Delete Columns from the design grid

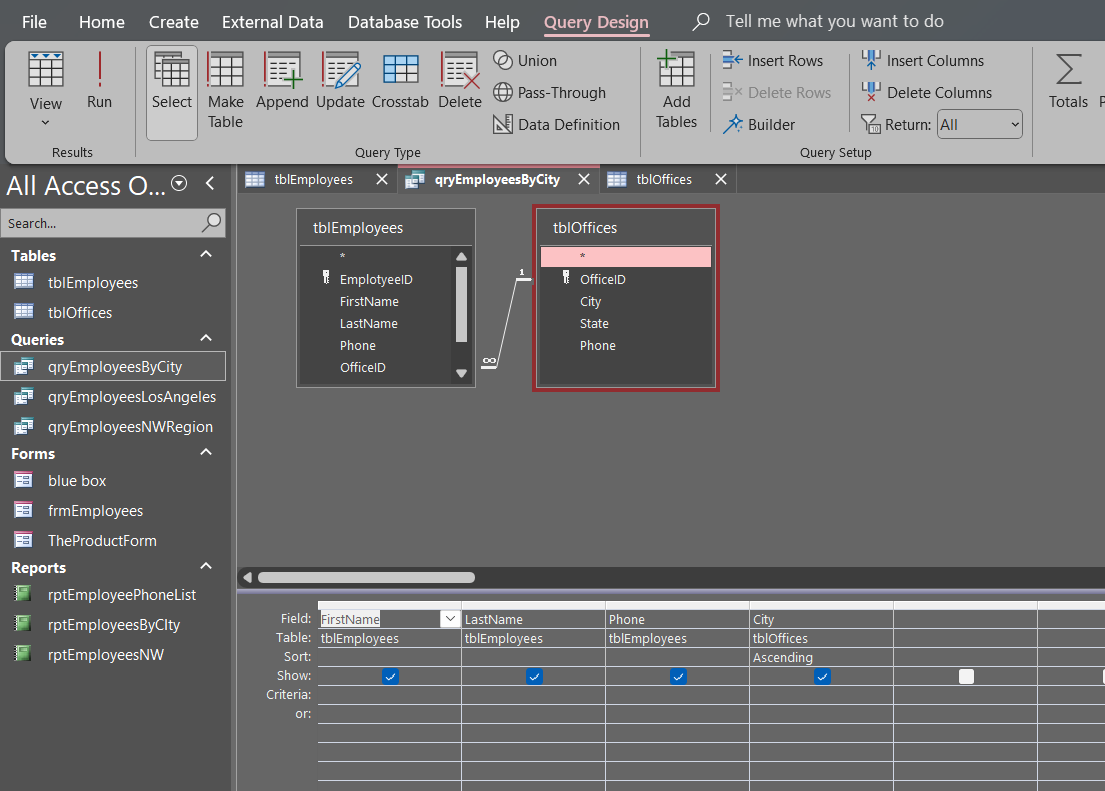pos(927,92)
